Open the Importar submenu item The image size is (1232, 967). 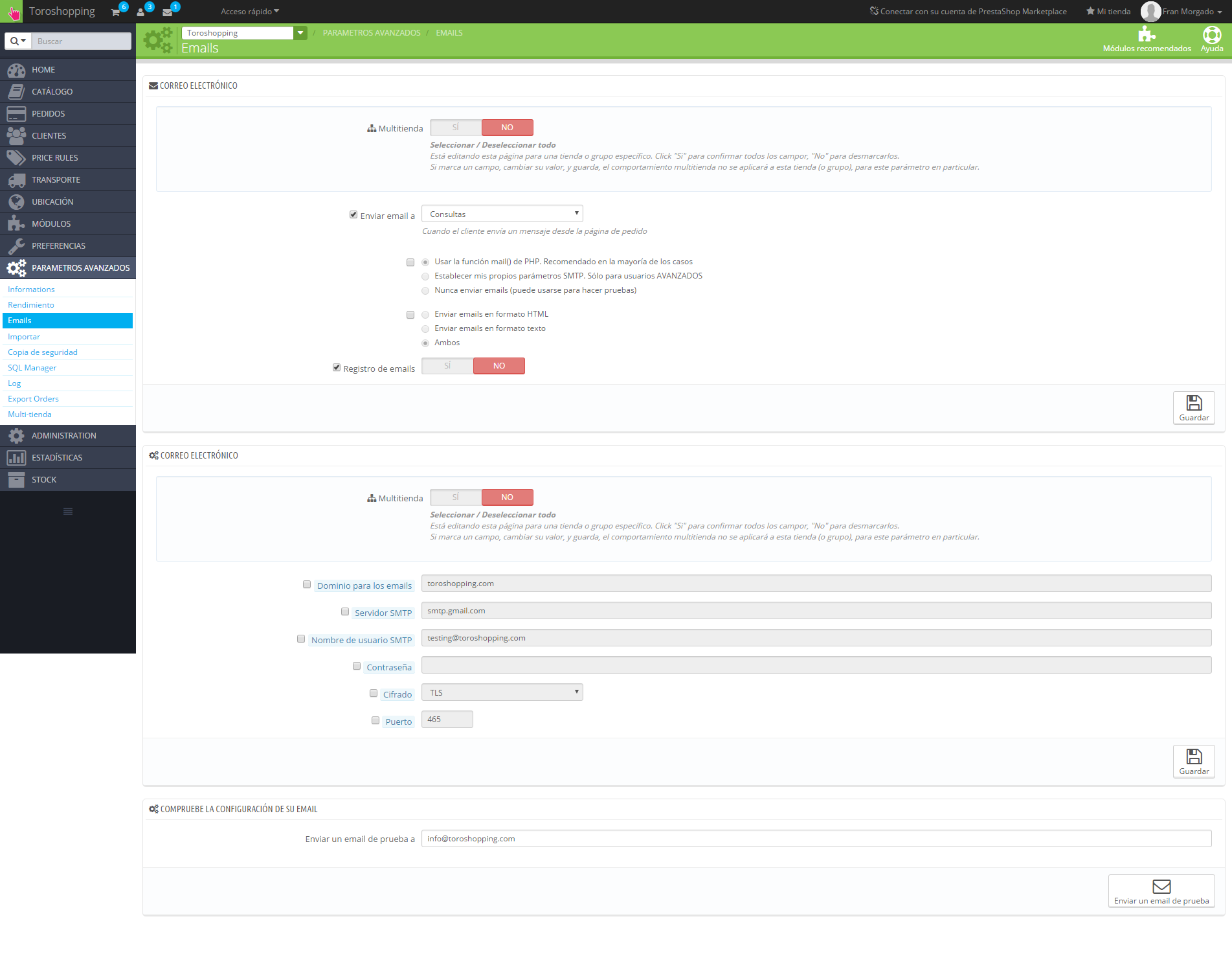[24, 337]
